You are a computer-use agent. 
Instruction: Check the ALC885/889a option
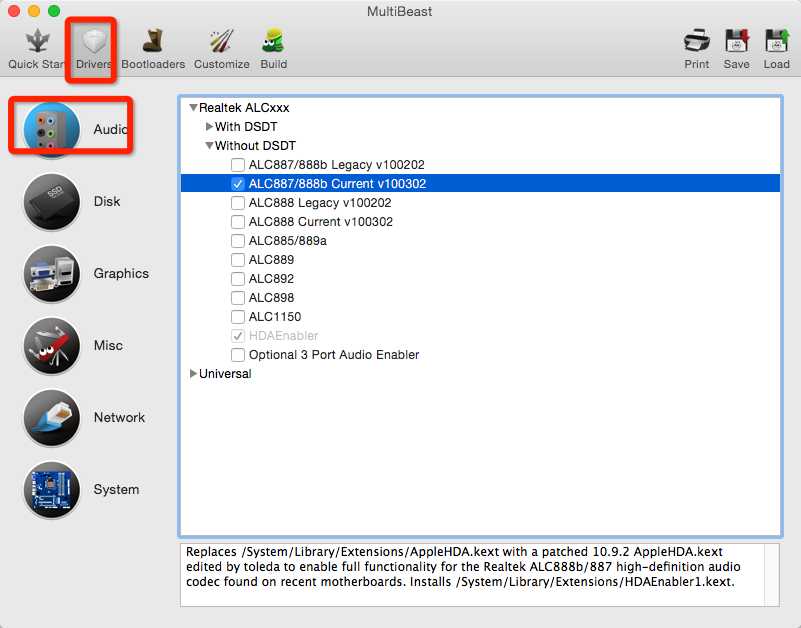[238, 241]
